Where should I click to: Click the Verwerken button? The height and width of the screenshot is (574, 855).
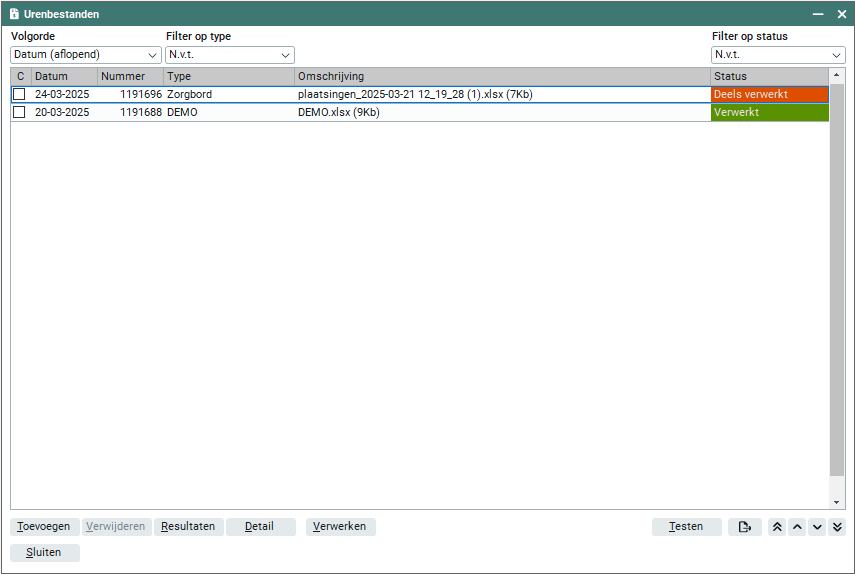click(x=340, y=527)
